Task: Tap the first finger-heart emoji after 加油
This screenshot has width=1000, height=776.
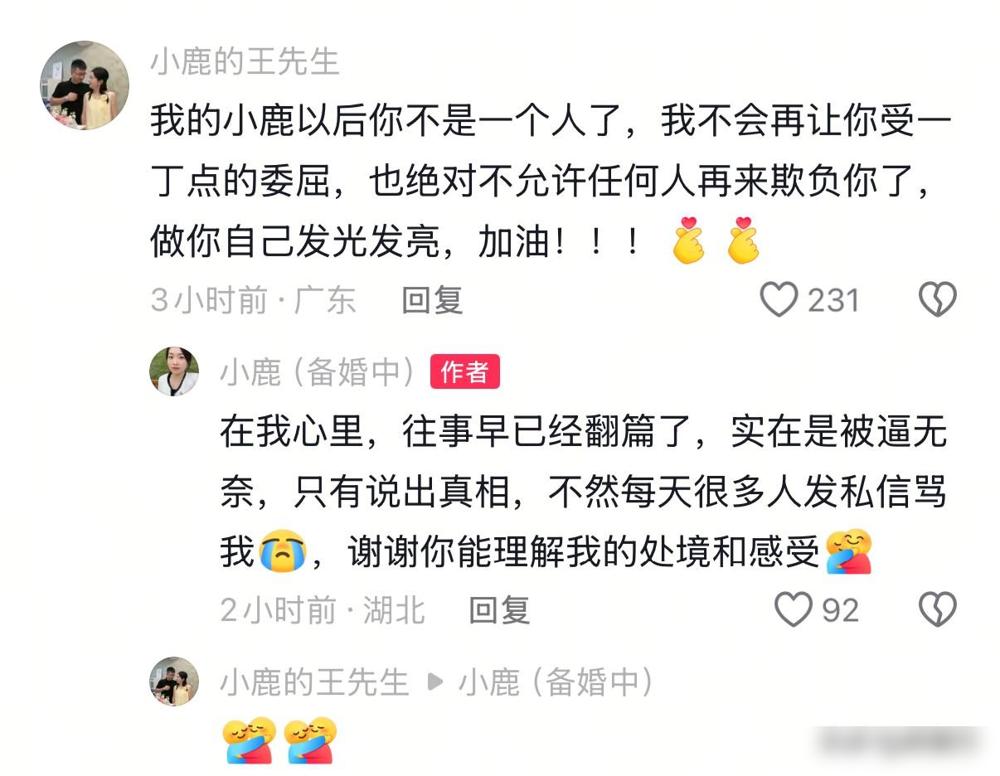Action: tap(689, 240)
